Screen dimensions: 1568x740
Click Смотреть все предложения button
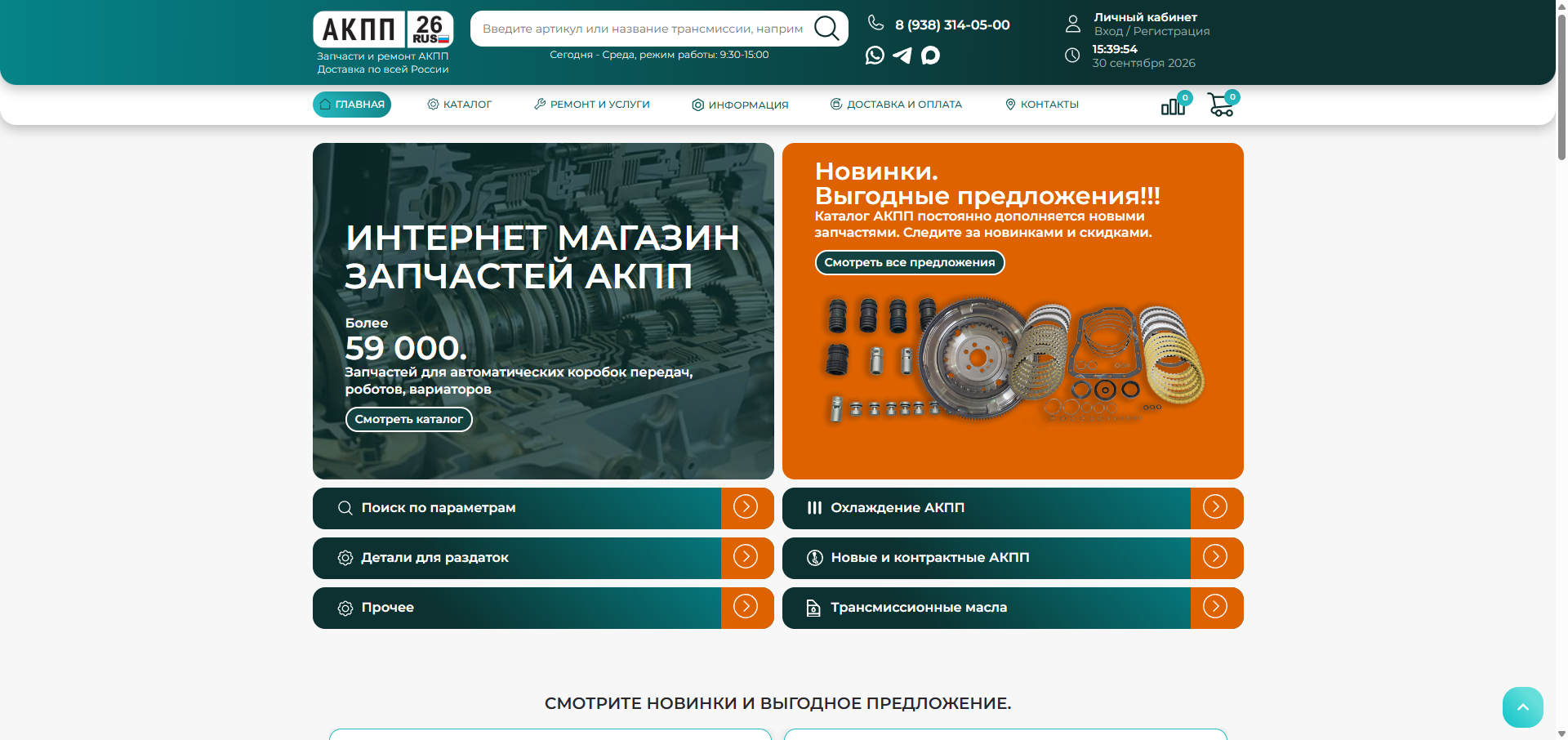[x=910, y=262]
